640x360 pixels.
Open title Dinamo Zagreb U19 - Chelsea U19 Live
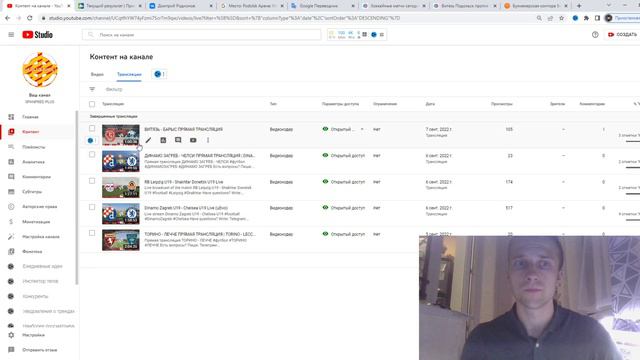click(186, 208)
